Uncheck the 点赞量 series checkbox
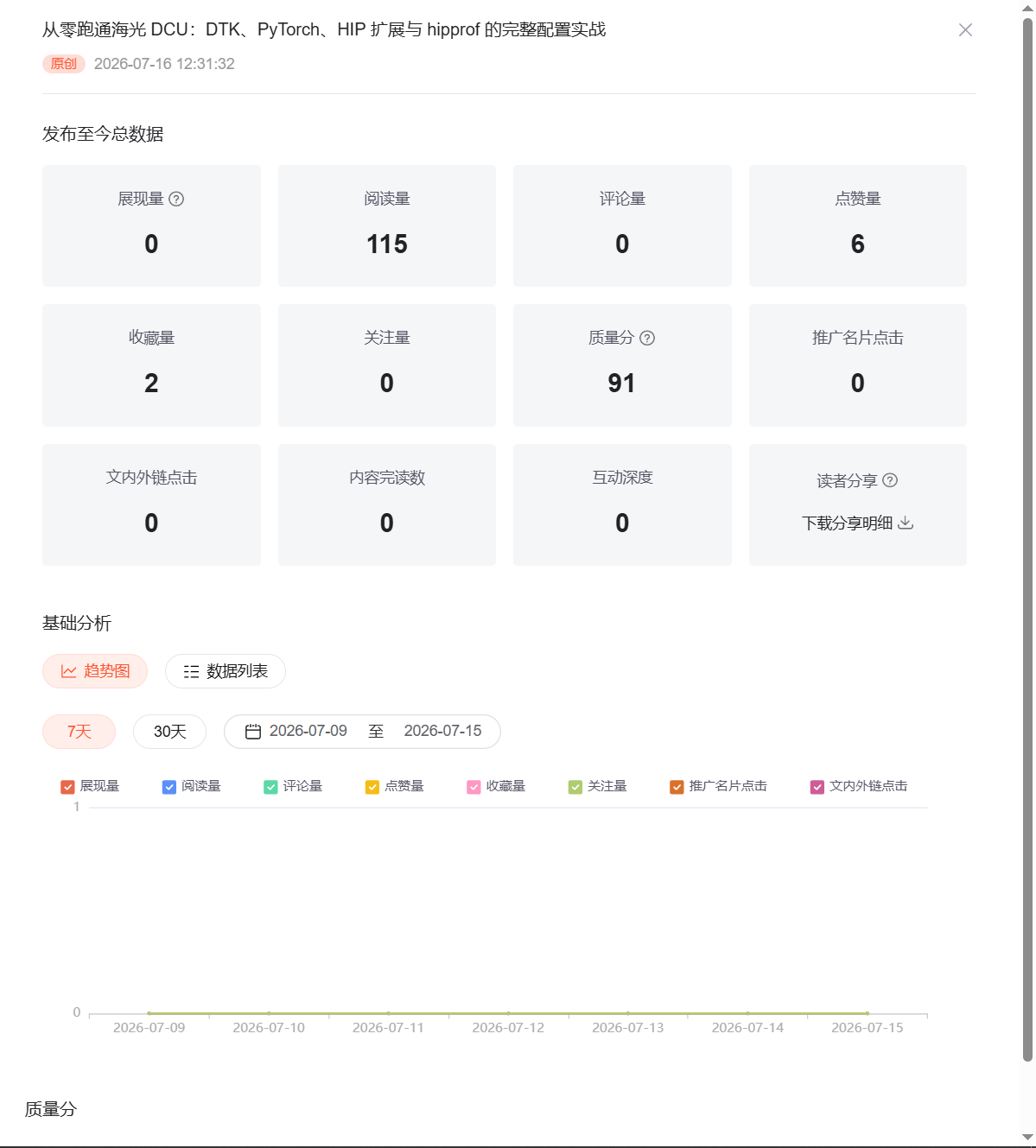Image resolution: width=1036 pixels, height=1148 pixels. (372, 787)
